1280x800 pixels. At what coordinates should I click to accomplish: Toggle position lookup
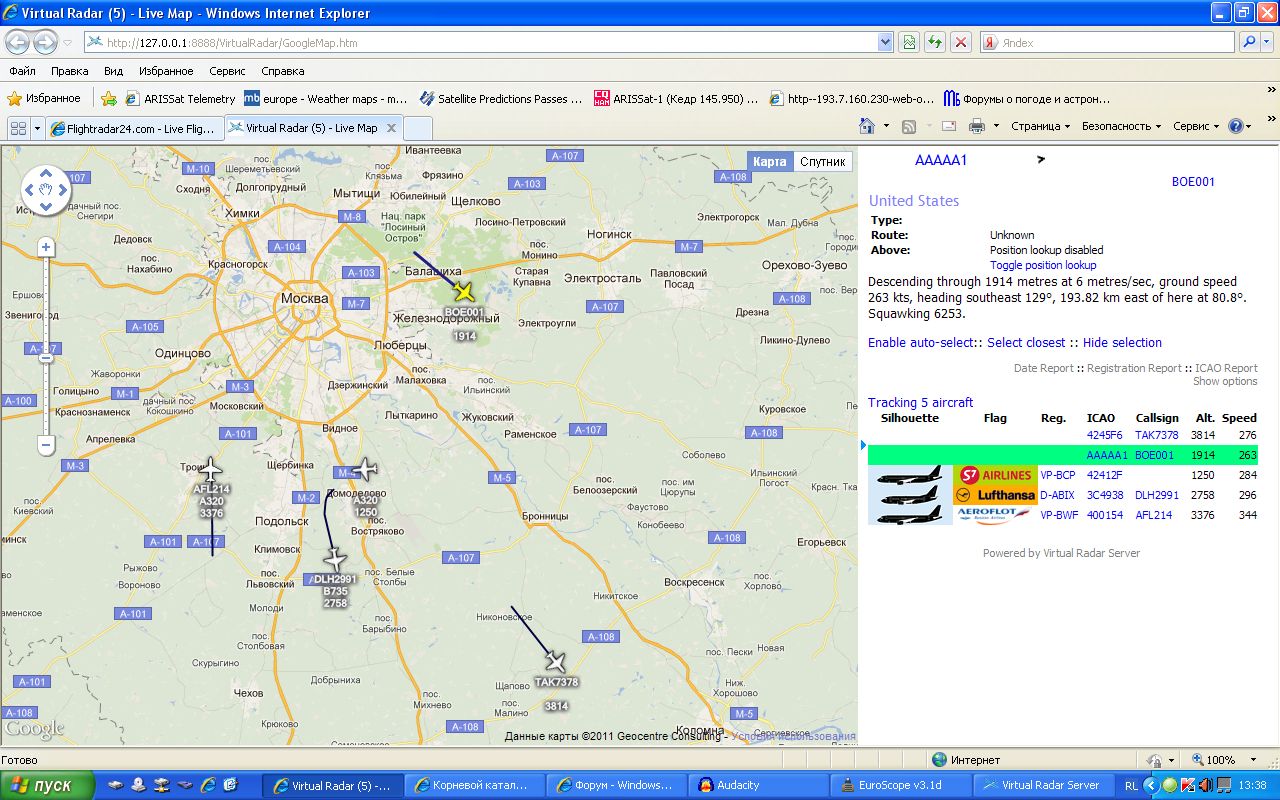tap(1043, 265)
